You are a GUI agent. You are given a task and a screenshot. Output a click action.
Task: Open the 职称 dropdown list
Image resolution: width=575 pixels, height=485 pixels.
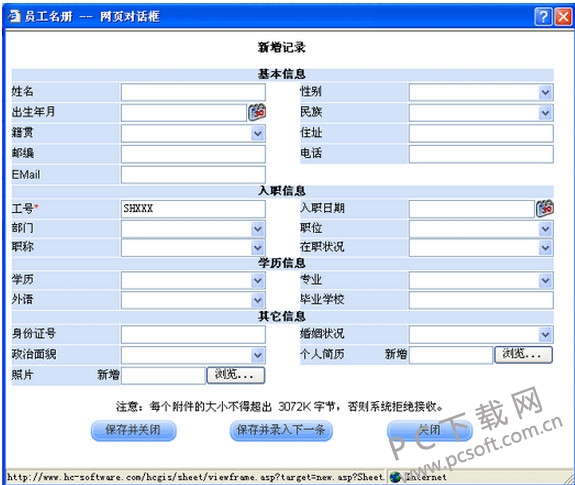[258, 248]
